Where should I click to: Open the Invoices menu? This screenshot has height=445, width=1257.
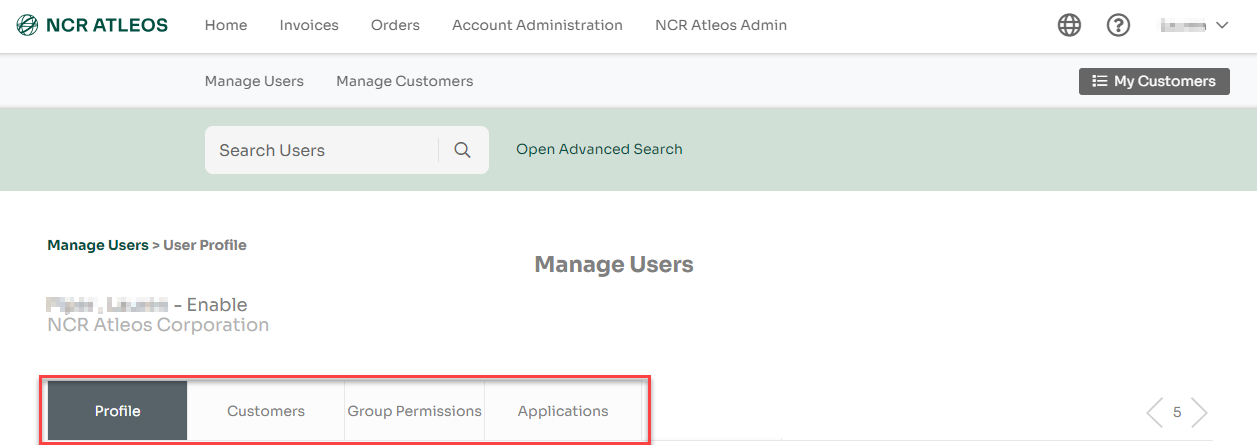tap(309, 25)
